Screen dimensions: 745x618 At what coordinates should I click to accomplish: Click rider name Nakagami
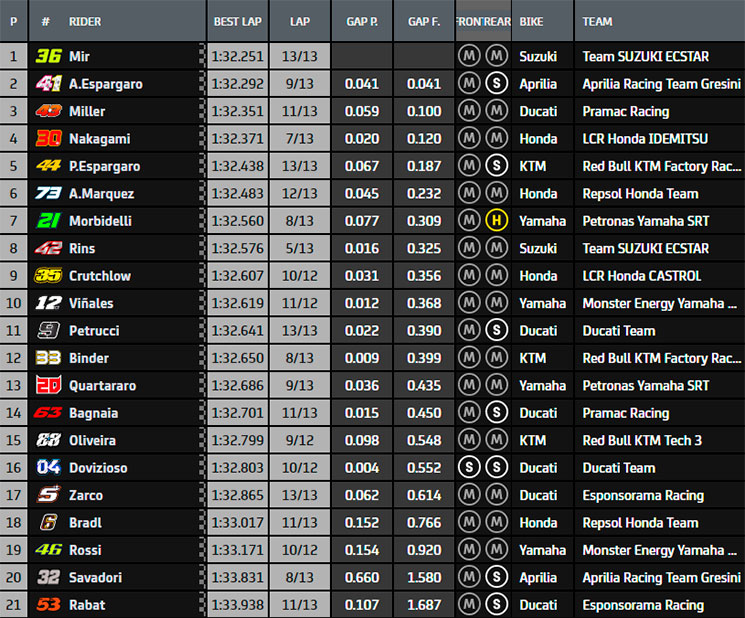tap(100, 139)
